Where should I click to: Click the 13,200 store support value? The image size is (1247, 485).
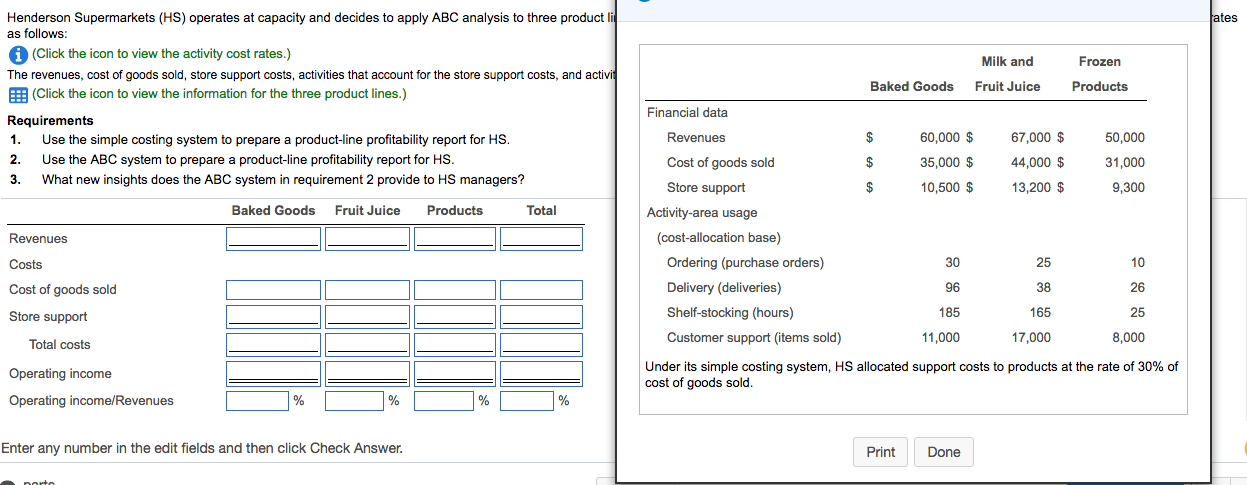point(1032,188)
